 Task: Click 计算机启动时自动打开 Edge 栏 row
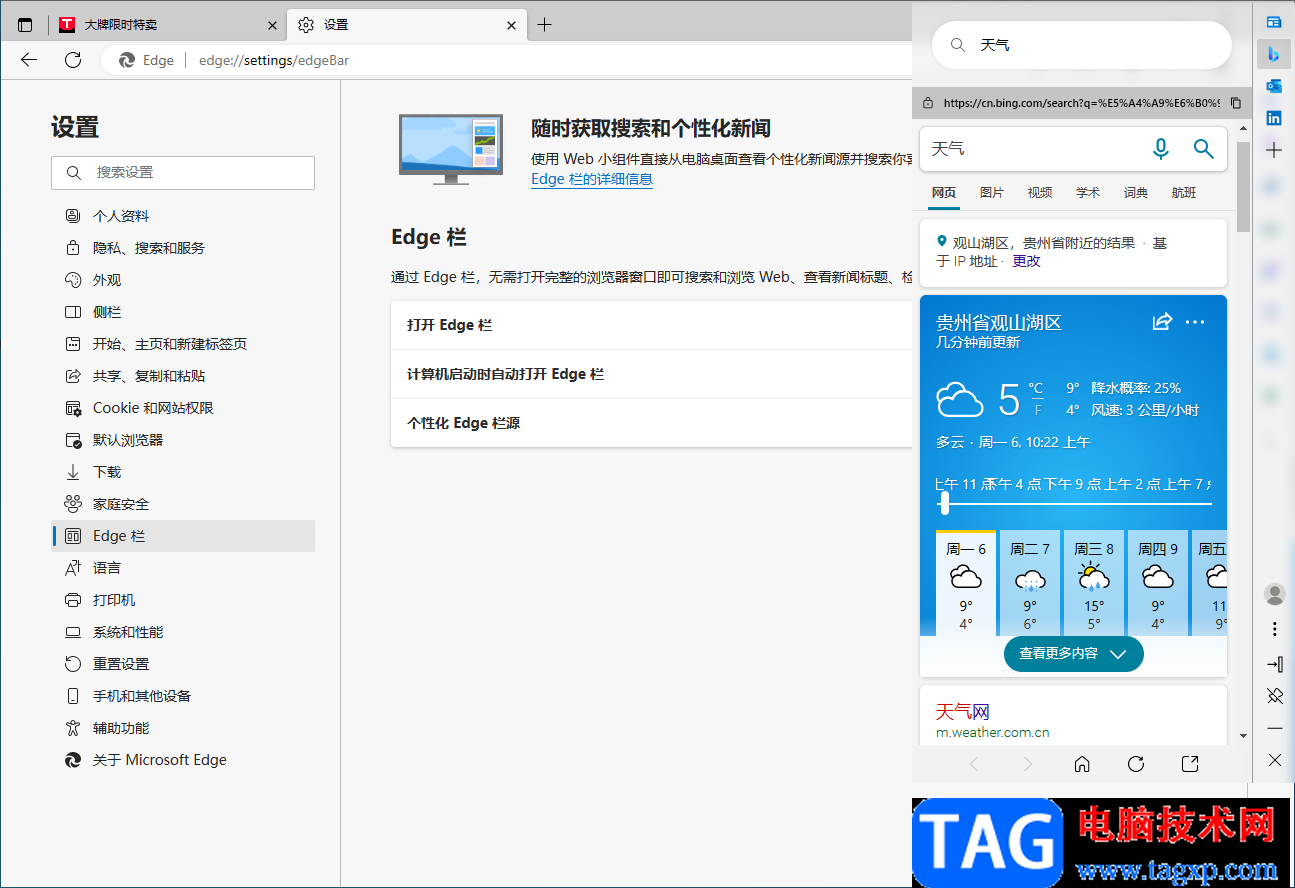651,374
